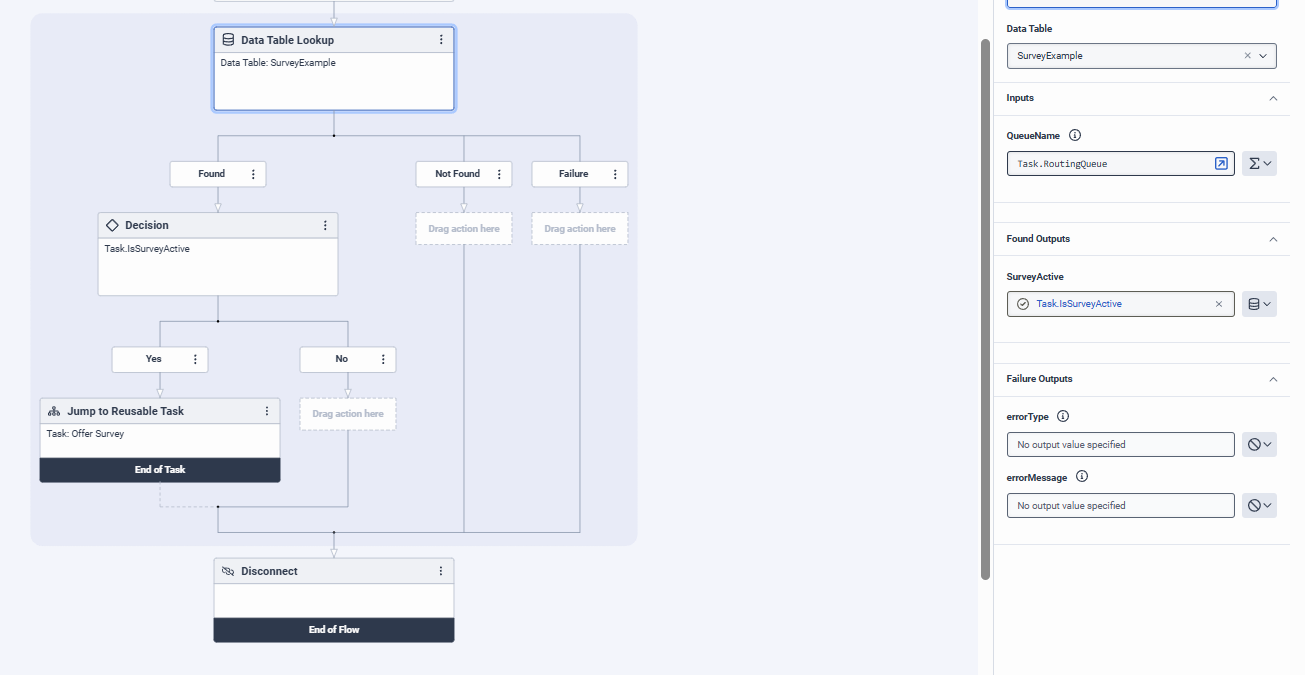
Task: Clear the SurveyExample data table selection
Action: [x=1247, y=56]
